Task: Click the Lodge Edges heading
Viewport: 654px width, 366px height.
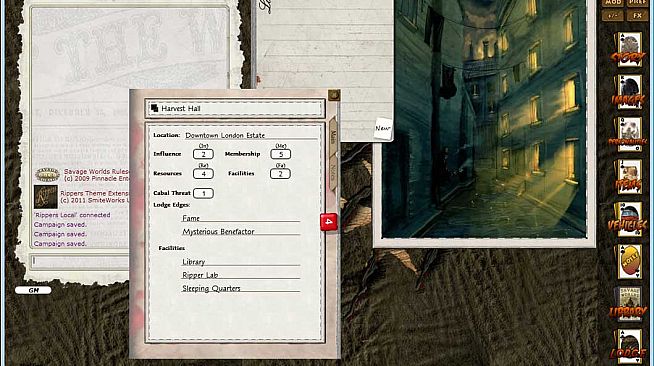Action: tap(171, 205)
